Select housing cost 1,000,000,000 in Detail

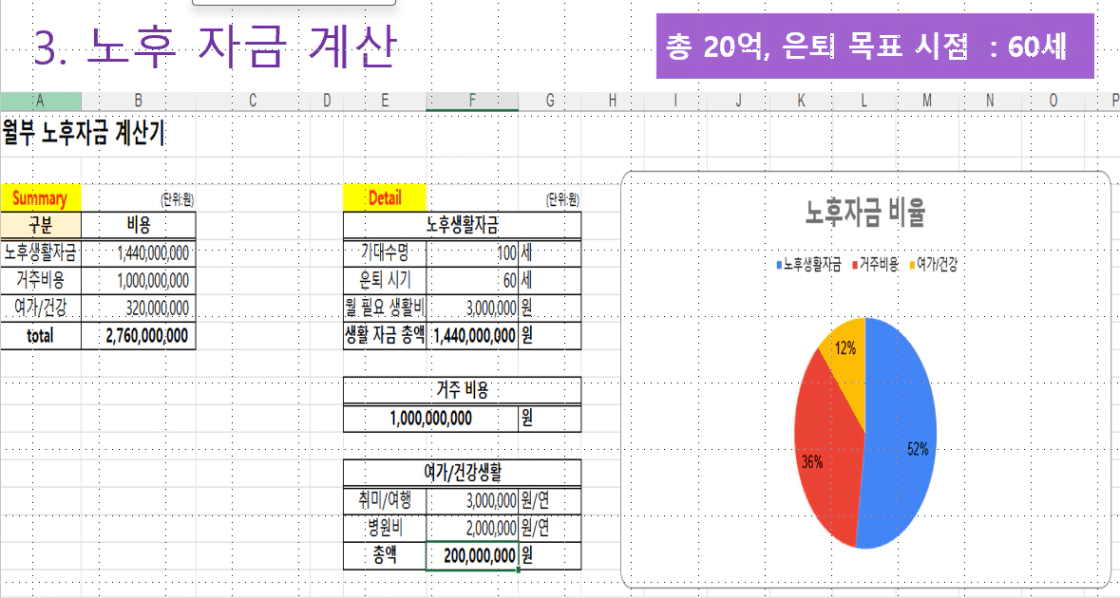click(431, 419)
